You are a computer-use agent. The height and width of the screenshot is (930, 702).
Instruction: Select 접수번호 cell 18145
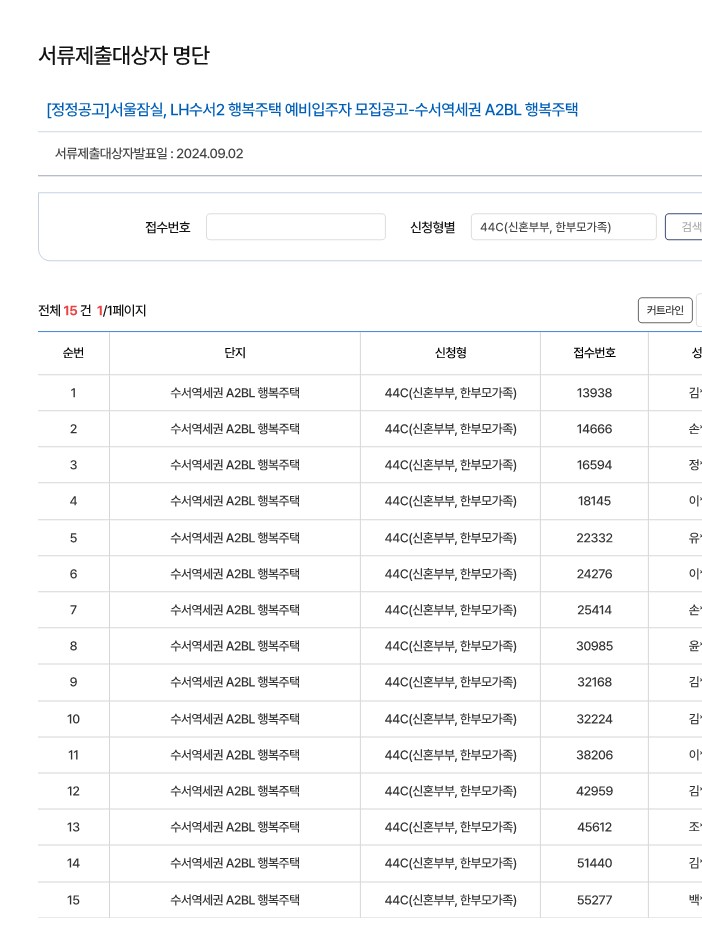(x=594, y=501)
